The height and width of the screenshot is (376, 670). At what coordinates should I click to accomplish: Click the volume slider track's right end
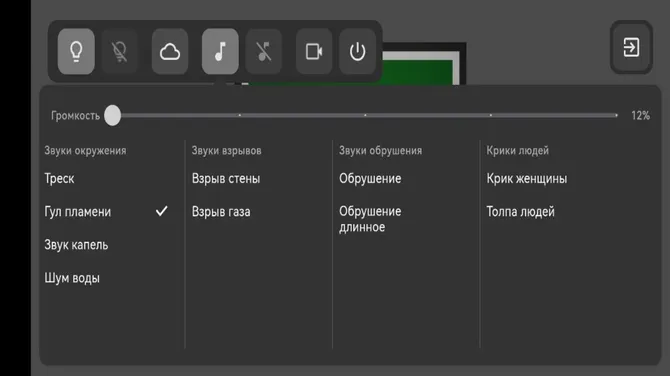pyautogui.click(x=616, y=115)
